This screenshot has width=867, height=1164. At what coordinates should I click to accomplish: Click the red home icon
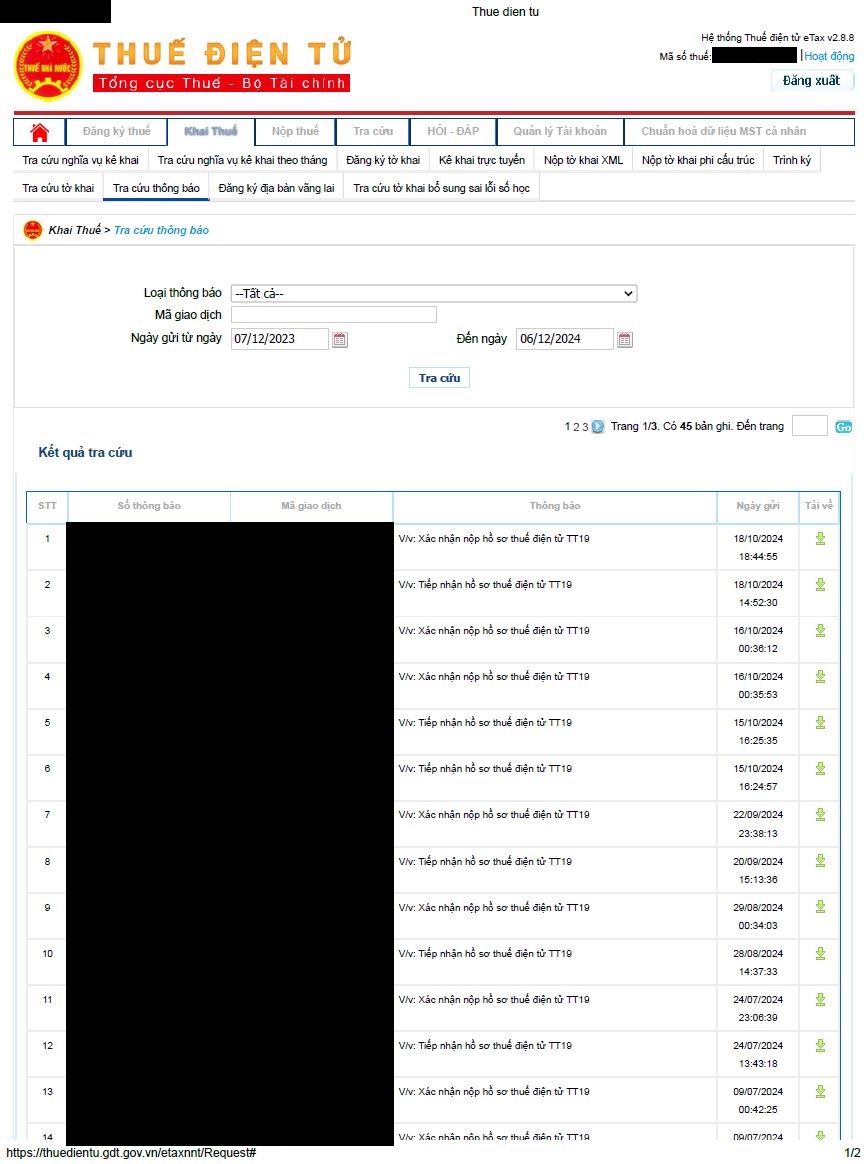[x=40, y=132]
